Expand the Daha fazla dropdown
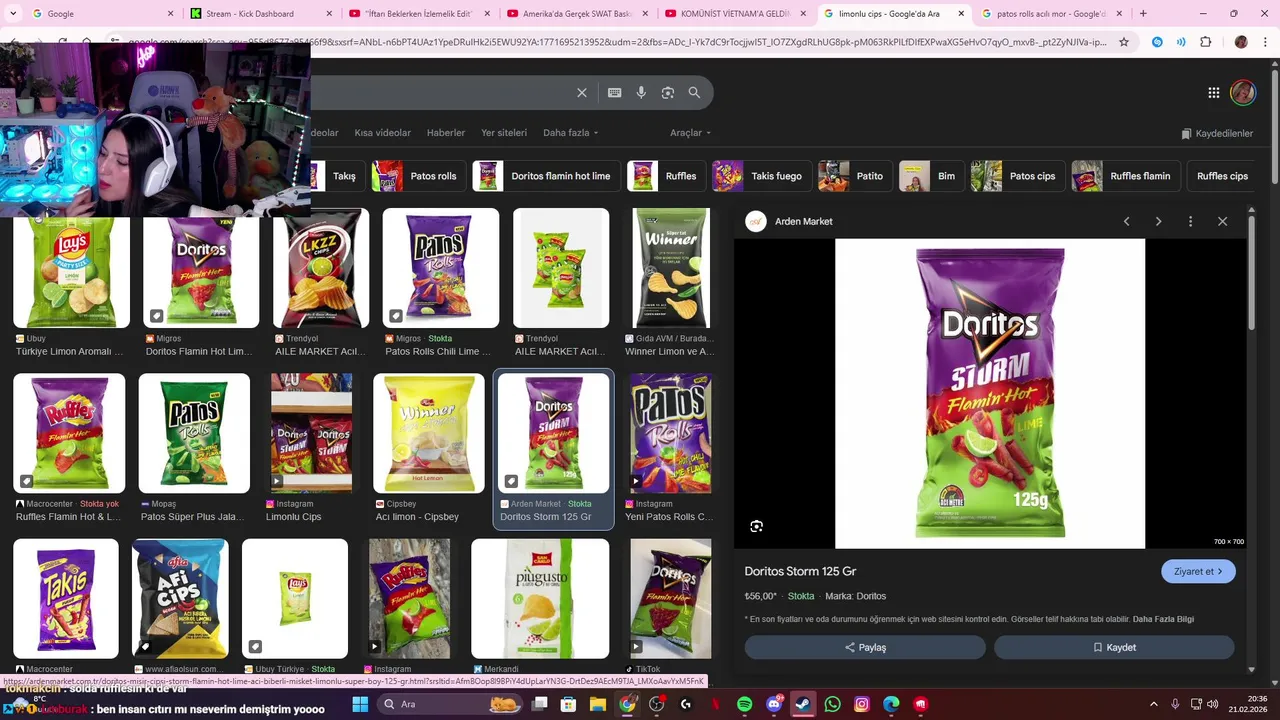1280x720 pixels. [x=570, y=133]
